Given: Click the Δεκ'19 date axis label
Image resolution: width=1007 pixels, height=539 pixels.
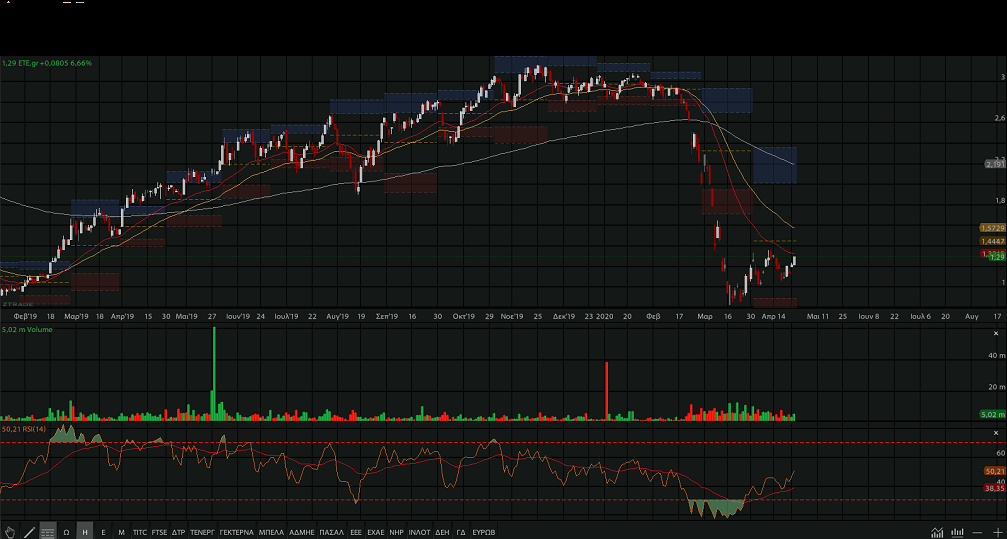Looking at the screenshot, I should pos(564,317).
